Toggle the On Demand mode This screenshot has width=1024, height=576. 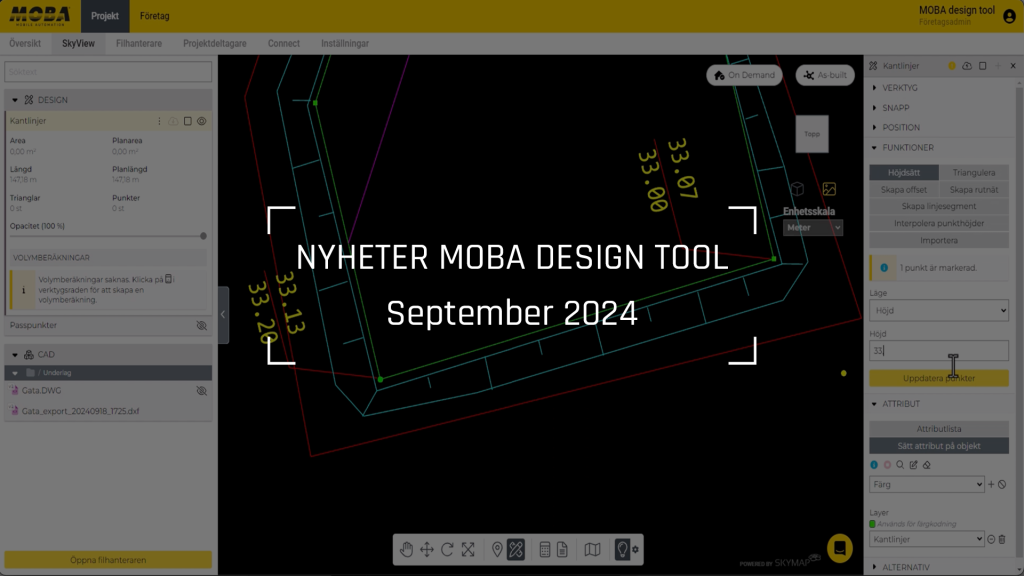pos(744,75)
